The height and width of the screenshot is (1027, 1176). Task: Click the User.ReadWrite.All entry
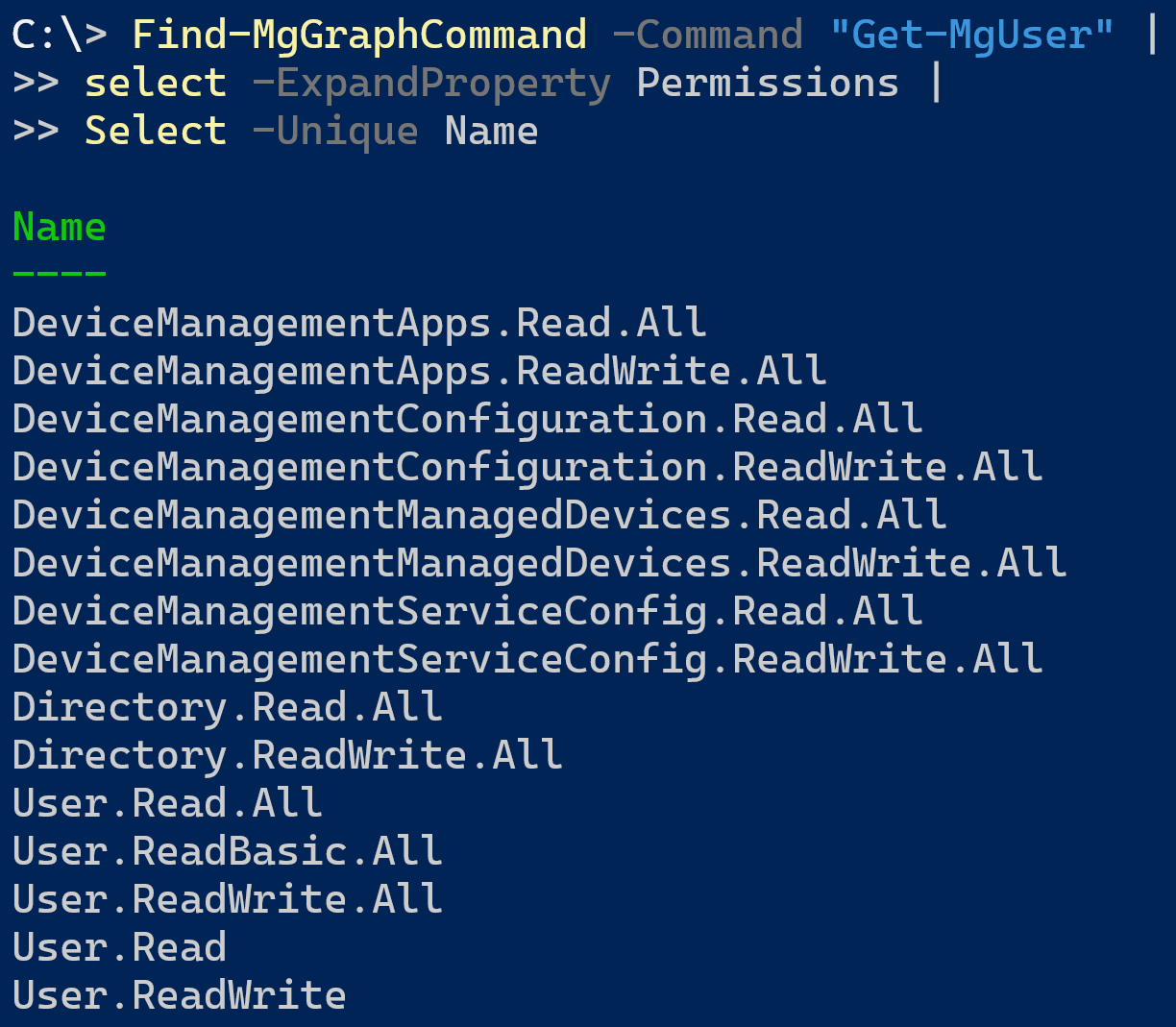(228, 900)
